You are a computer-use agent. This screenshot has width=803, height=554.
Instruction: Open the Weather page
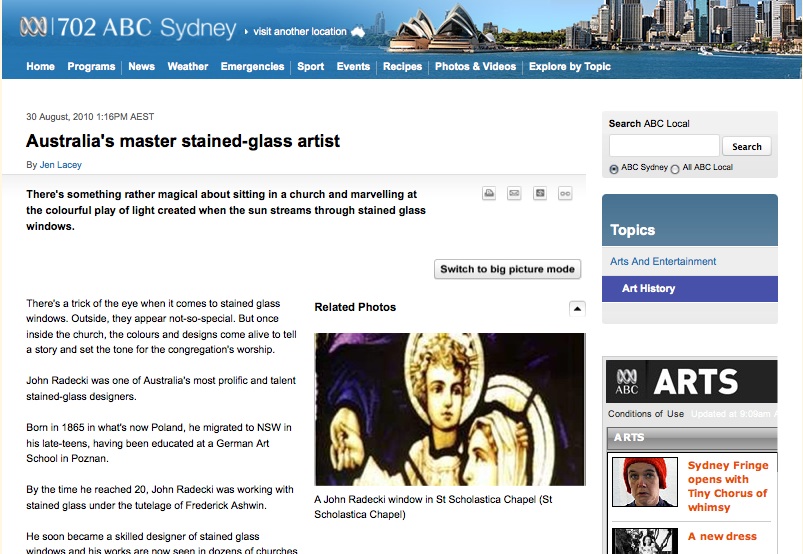(187, 67)
